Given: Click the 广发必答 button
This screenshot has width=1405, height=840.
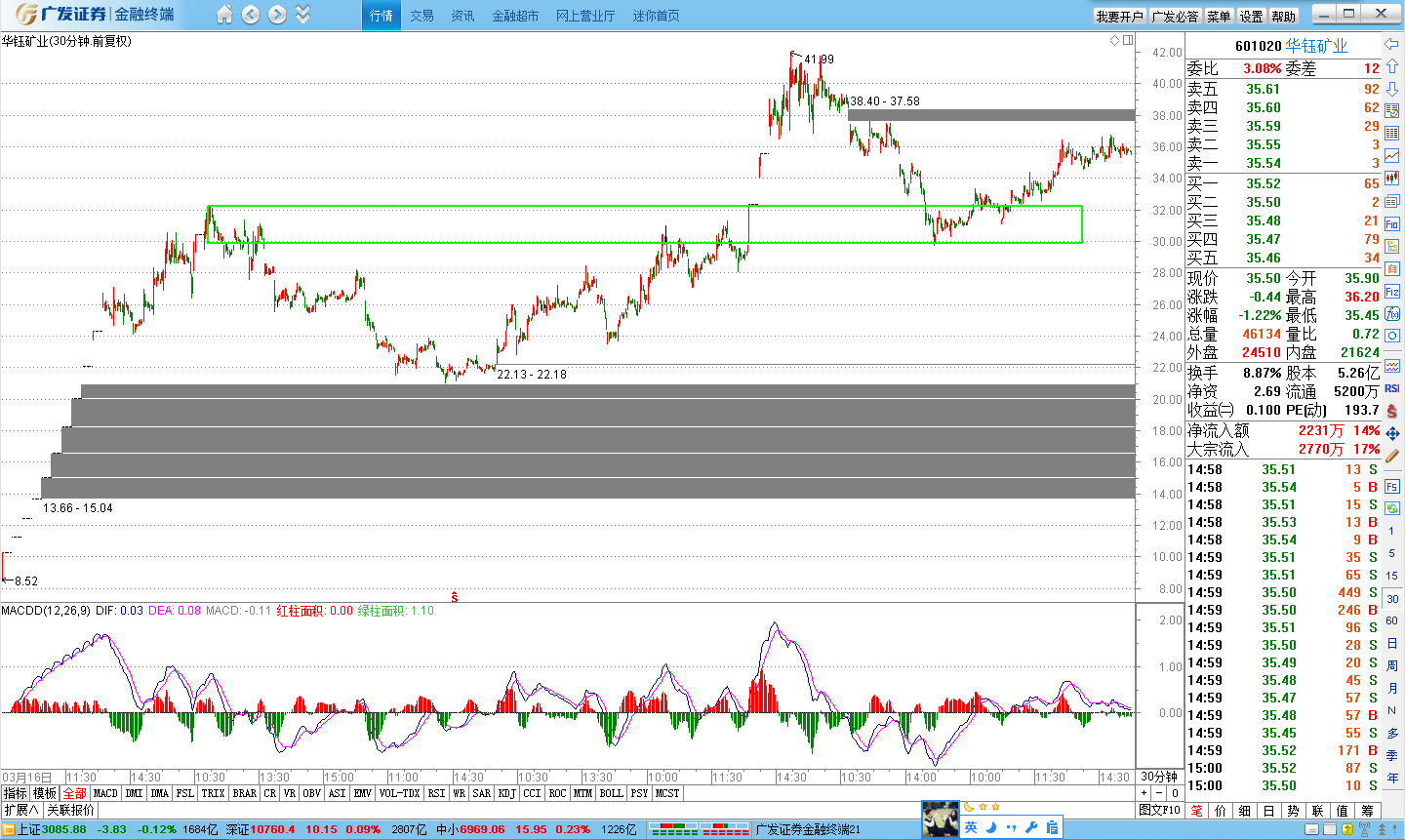Looking at the screenshot, I should click(1175, 16).
